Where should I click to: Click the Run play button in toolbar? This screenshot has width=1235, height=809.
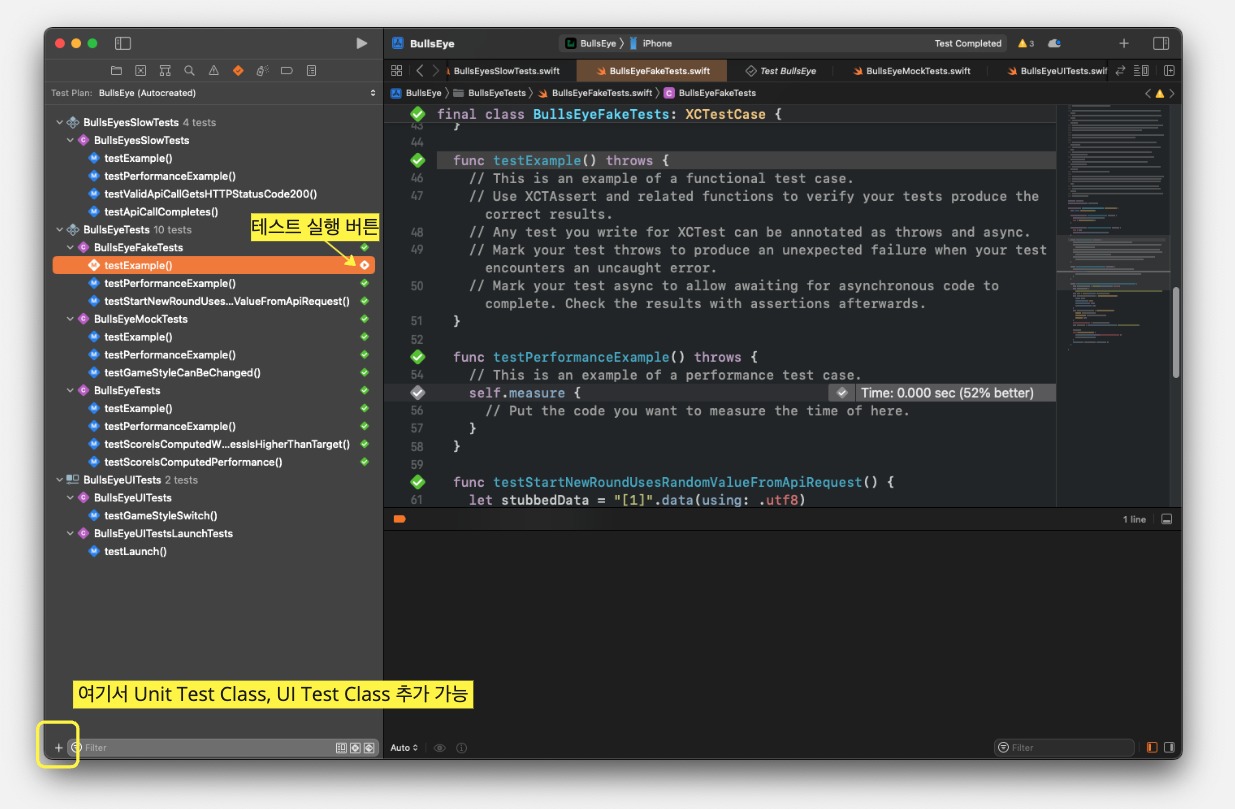362,43
